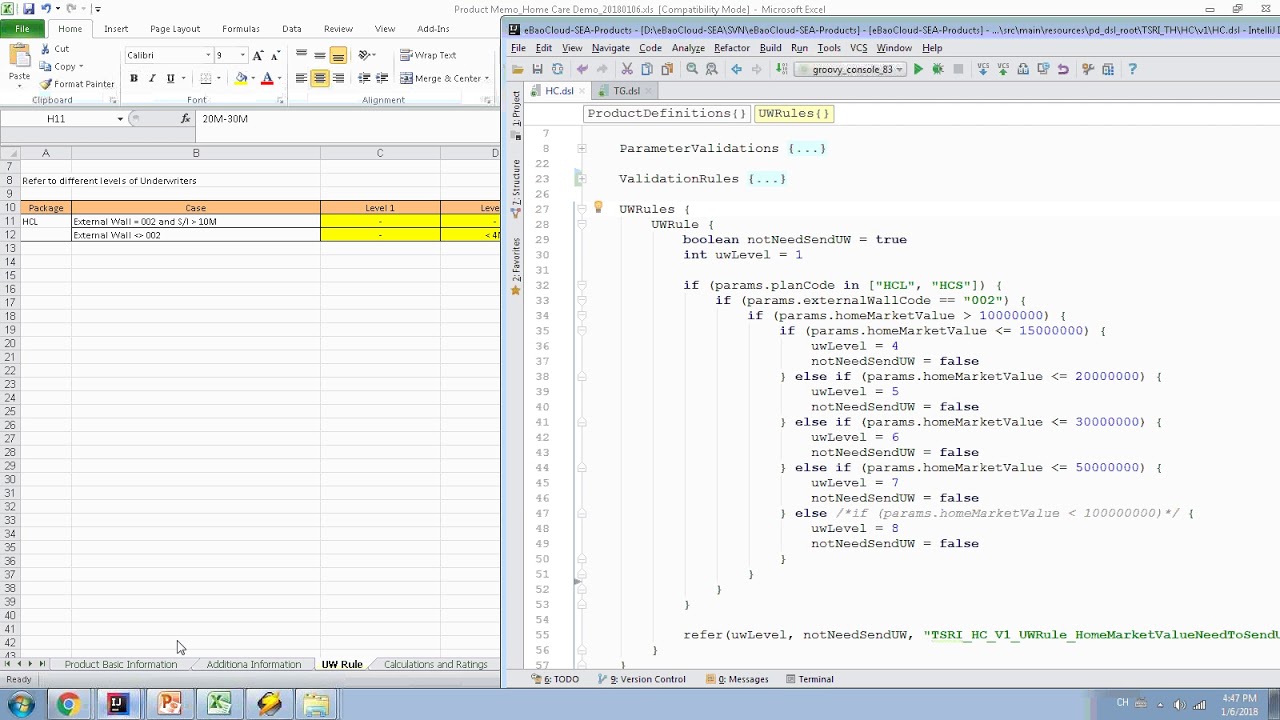Open the font size dropdown

coord(242,56)
